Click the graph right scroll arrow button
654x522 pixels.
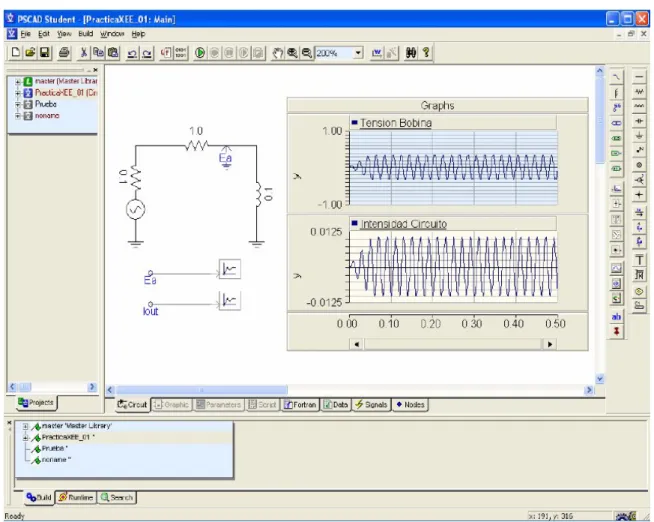tap(550, 344)
